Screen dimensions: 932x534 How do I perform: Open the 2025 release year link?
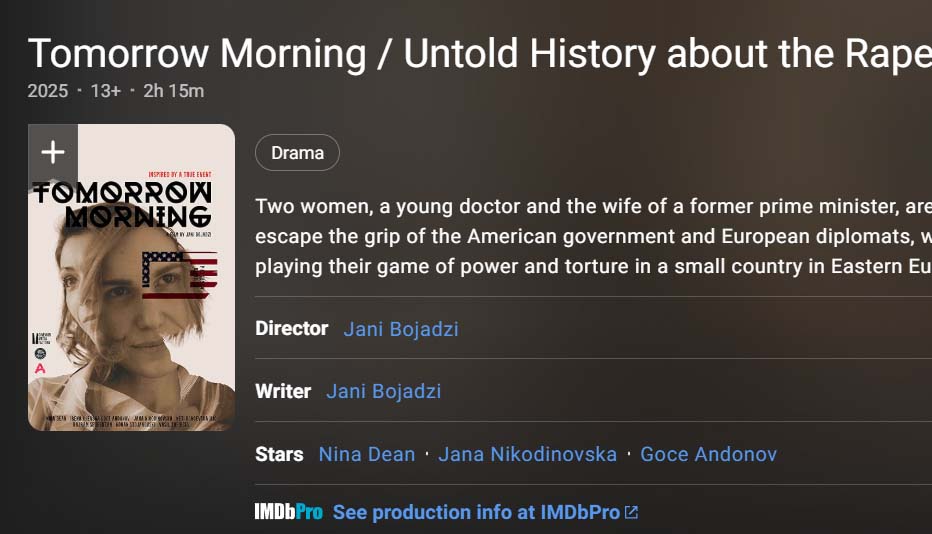click(x=48, y=91)
